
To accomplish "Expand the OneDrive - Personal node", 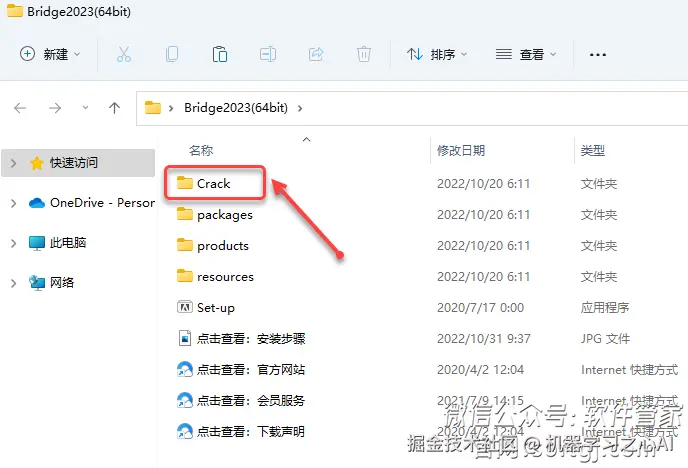I will [13, 203].
